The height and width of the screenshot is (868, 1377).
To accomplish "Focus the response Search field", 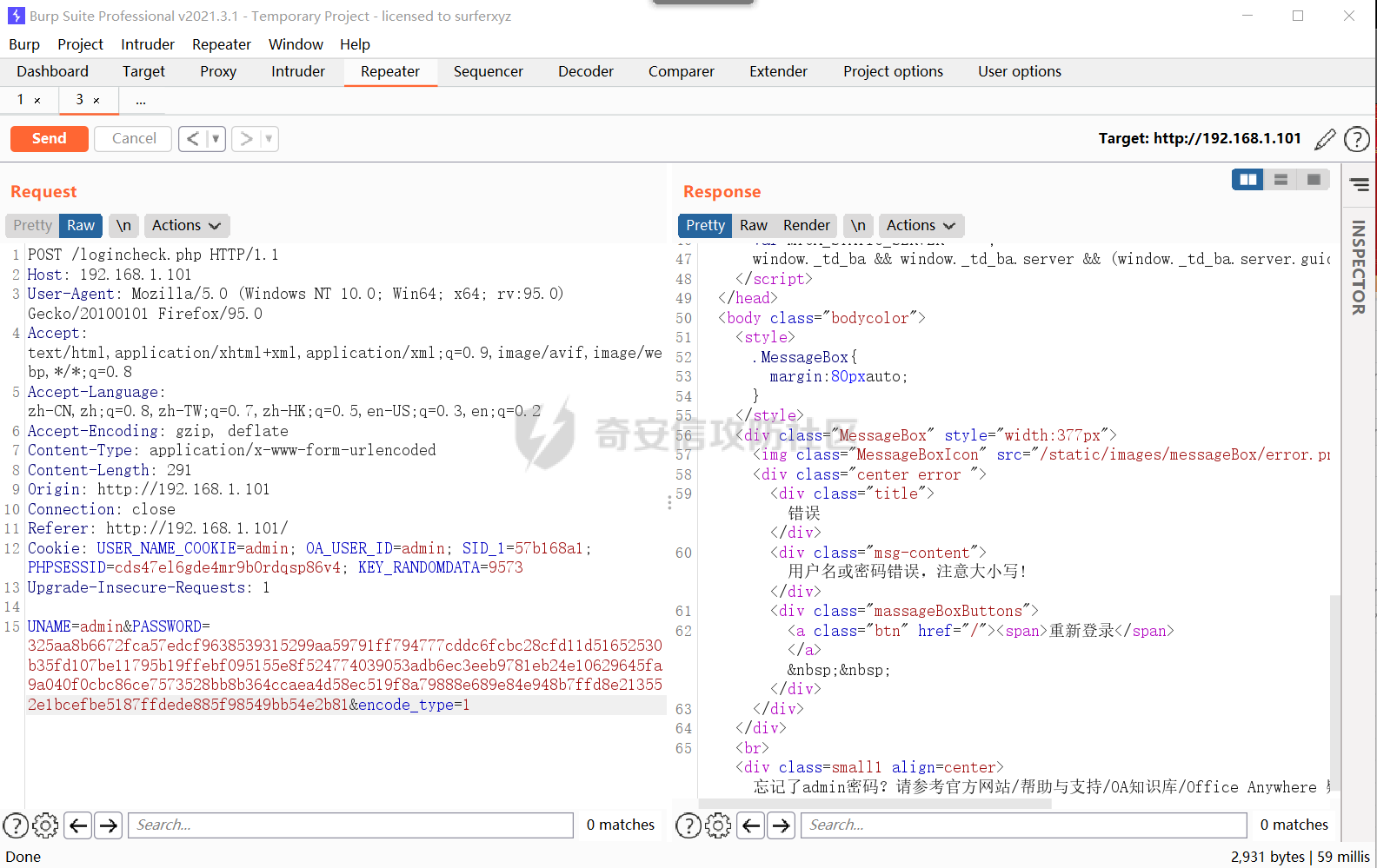I will click(1024, 825).
